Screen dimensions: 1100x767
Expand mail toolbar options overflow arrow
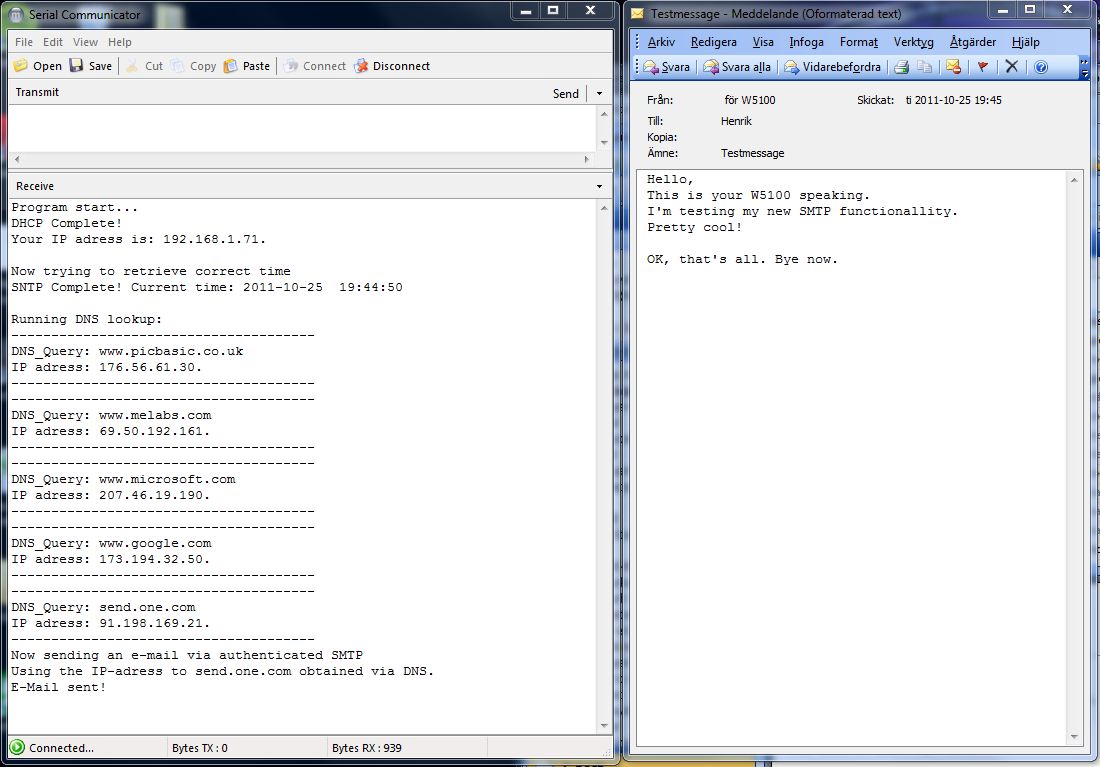(1085, 67)
